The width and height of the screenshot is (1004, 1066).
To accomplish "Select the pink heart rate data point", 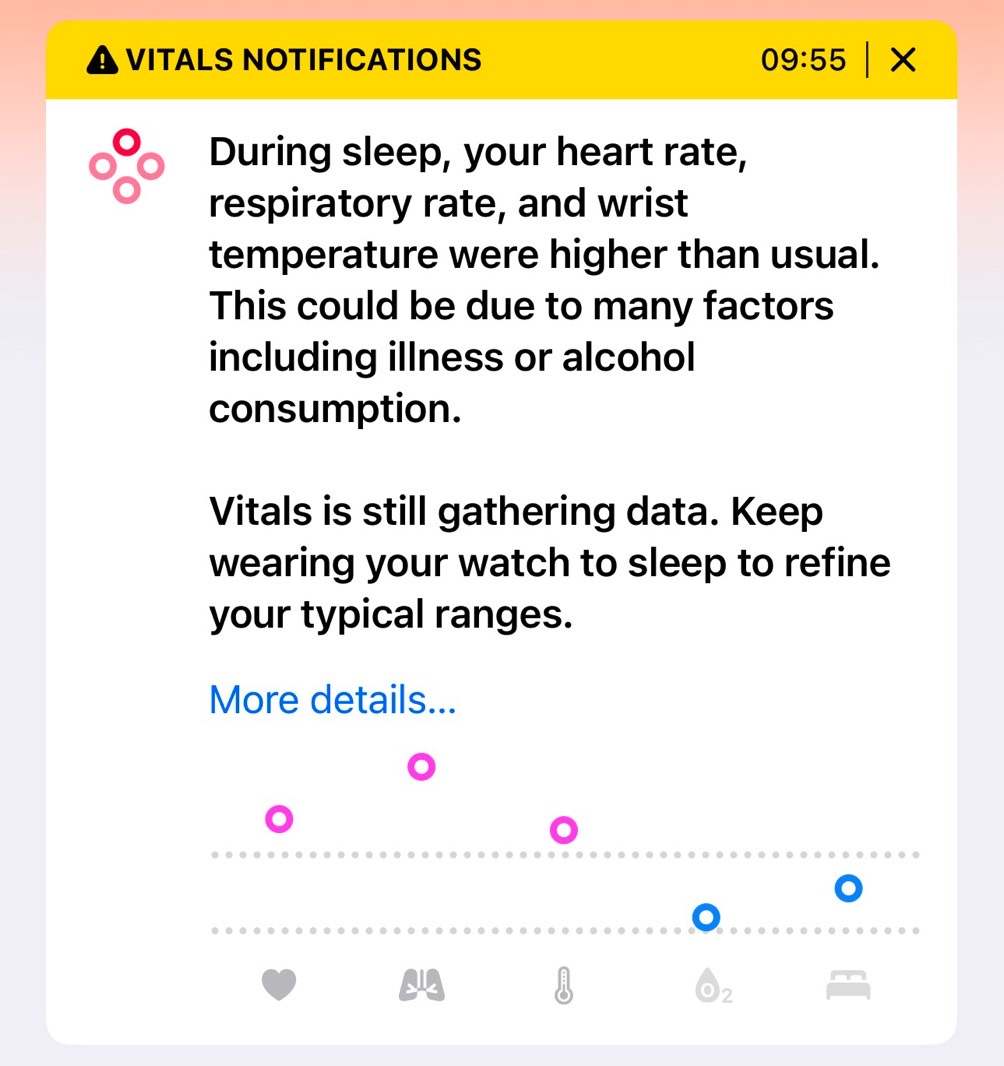I will point(279,819).
